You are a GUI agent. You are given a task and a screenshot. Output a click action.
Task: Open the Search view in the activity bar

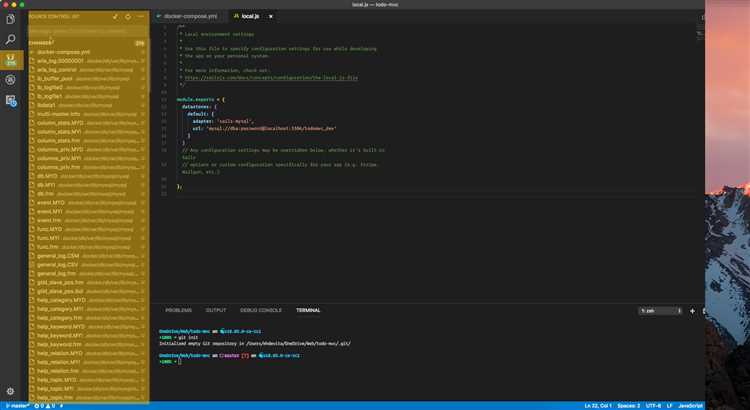click(11, 40)
